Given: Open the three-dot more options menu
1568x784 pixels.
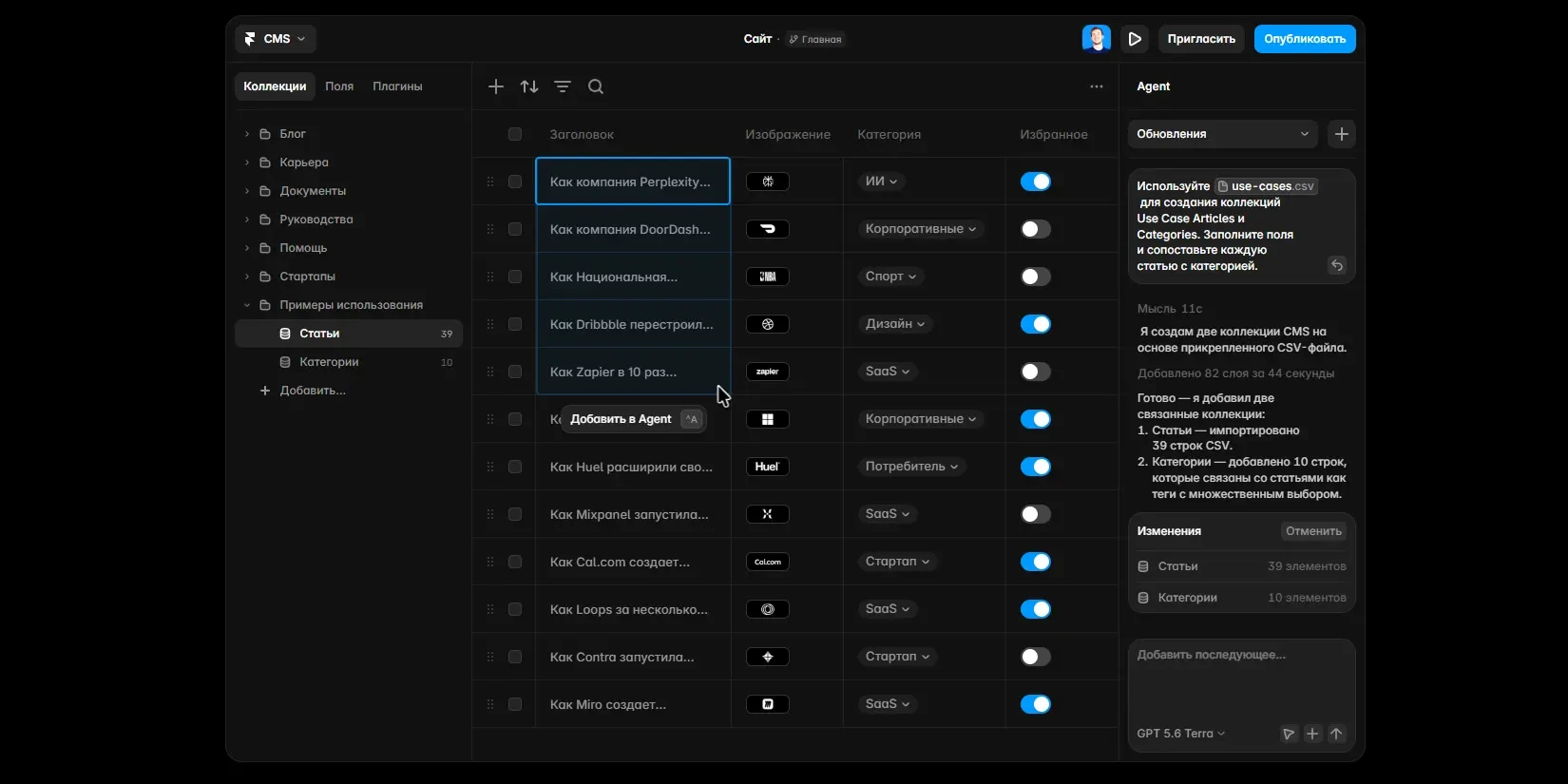Looking at the screenshot, I should [x=1097, y=86].
